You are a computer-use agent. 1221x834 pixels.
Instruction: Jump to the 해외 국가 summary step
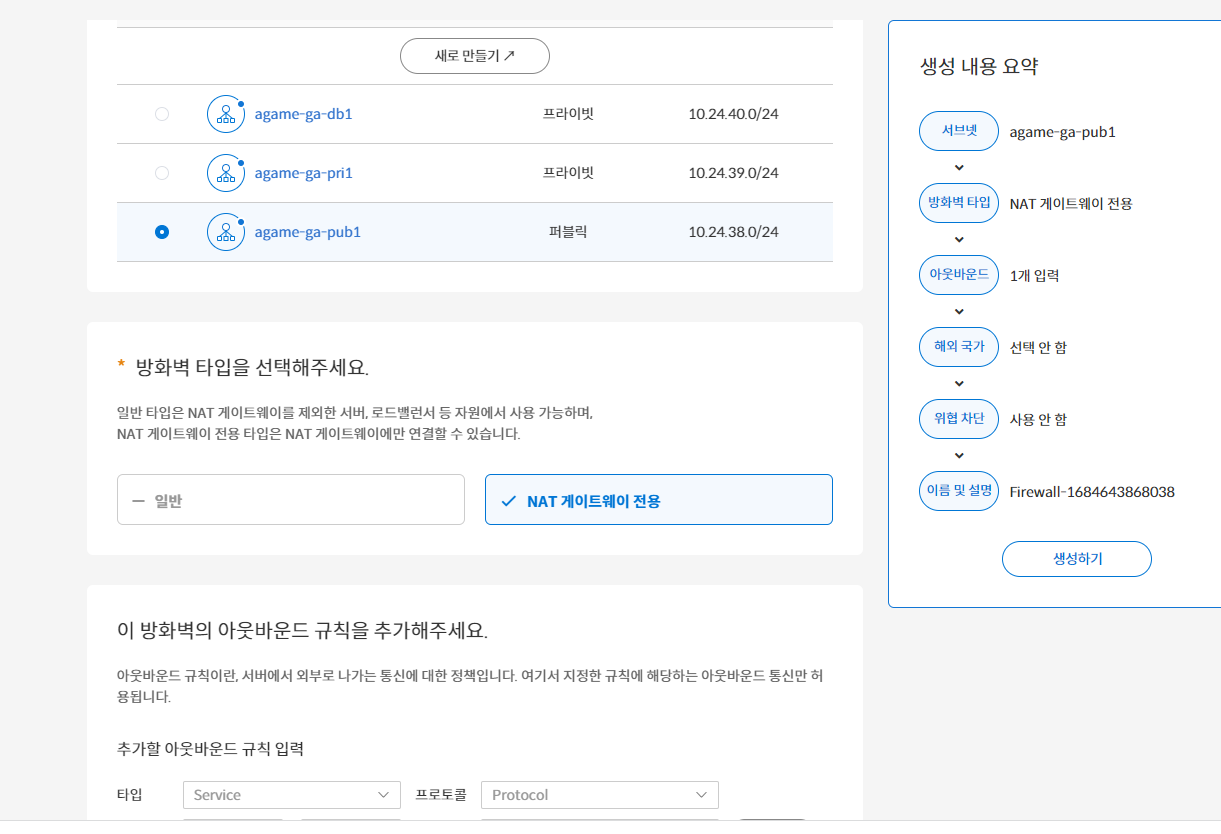tap(959, 347)
